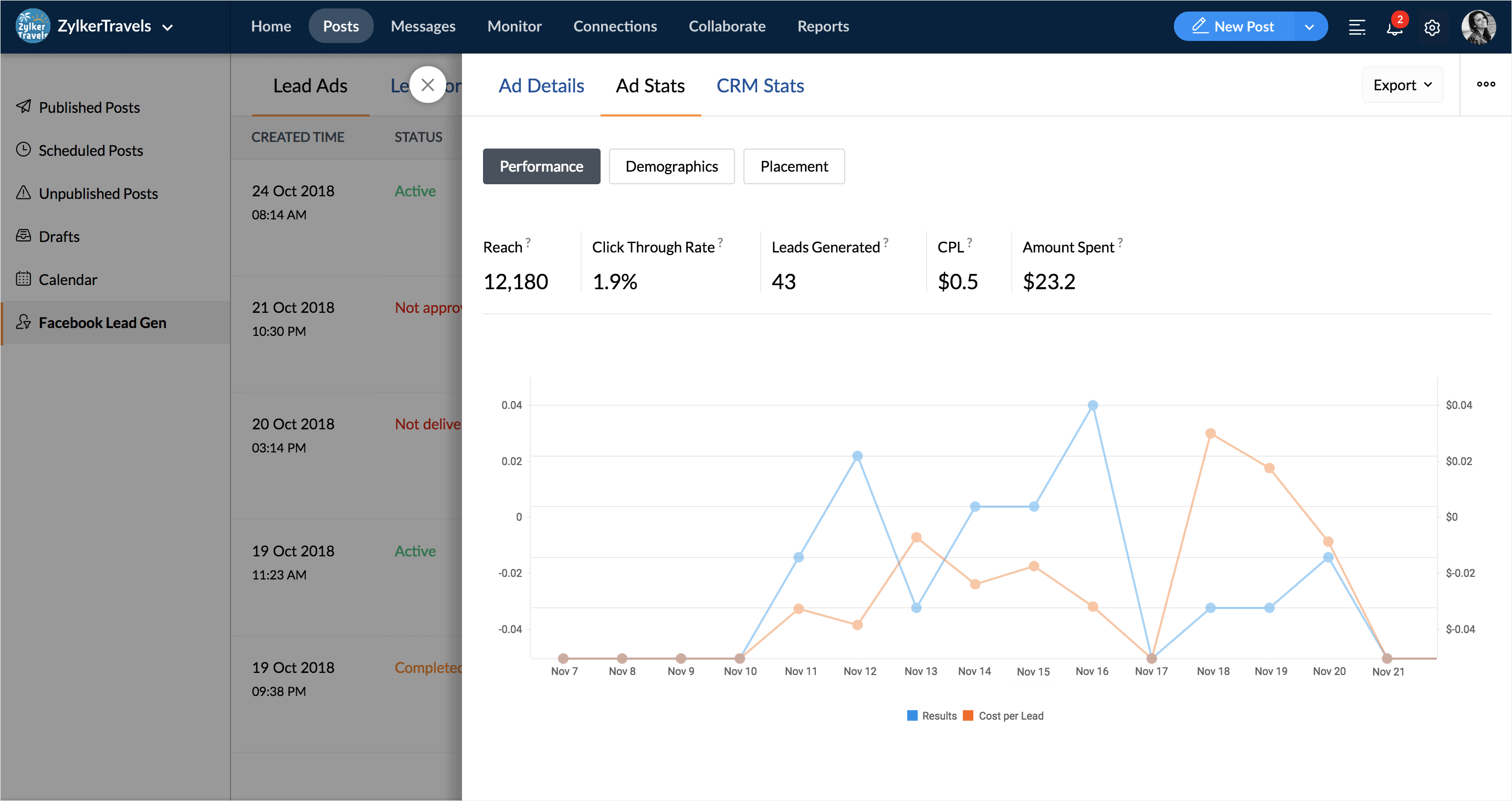Image resolution: width=1512 pixels, height=801 pixels.
Task: Toggle the Results legend color swatch
Action: coord(912,715)
